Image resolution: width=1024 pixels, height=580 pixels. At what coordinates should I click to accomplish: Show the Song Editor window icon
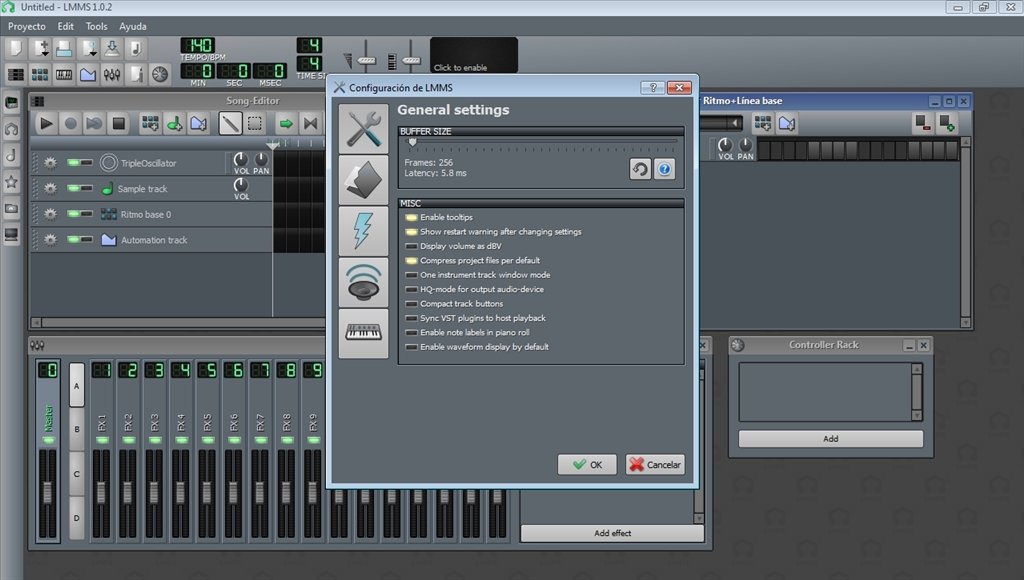[x=15, y=74]
